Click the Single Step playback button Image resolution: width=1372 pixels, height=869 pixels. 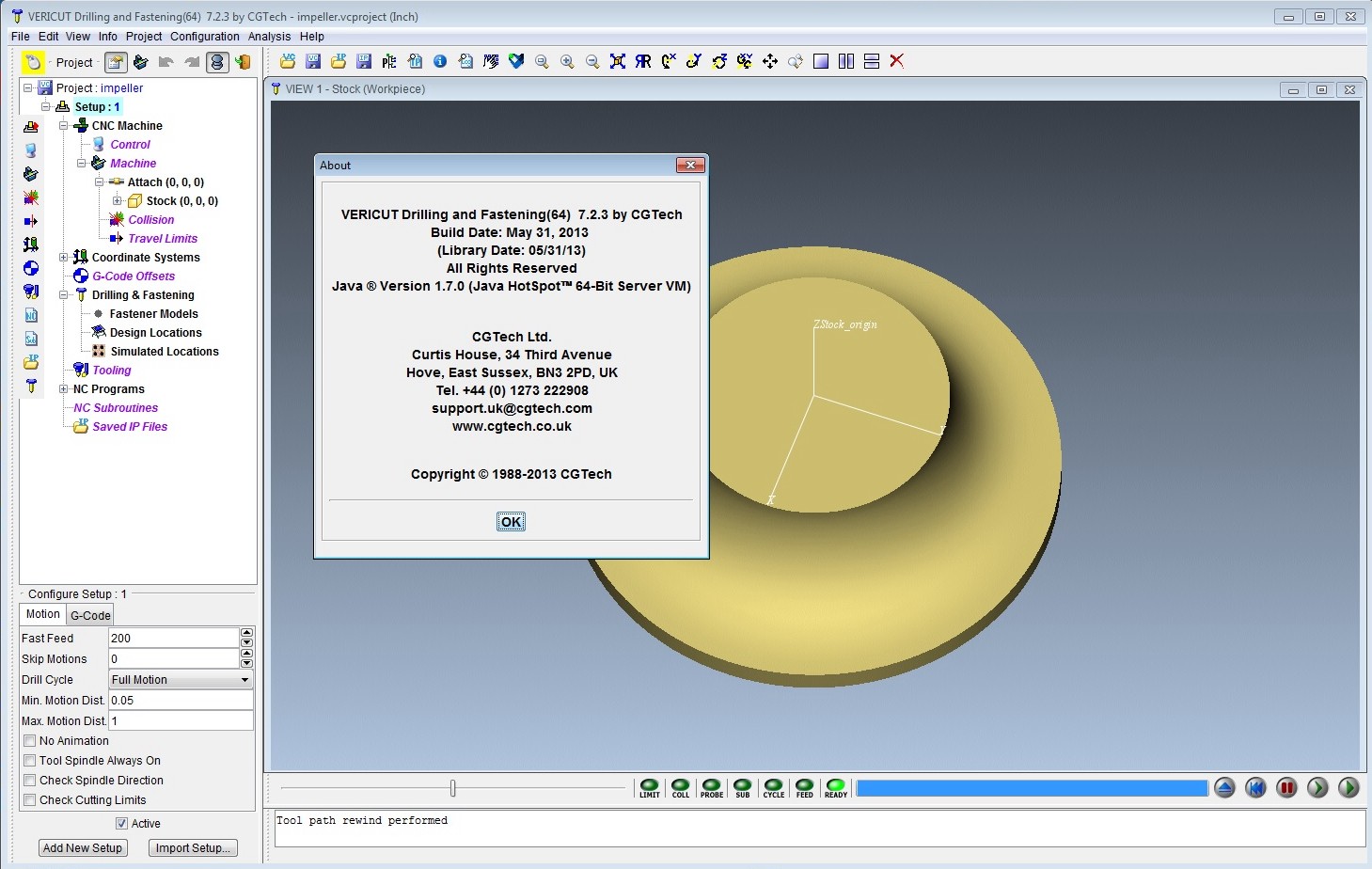click(x=1318, y=788)
